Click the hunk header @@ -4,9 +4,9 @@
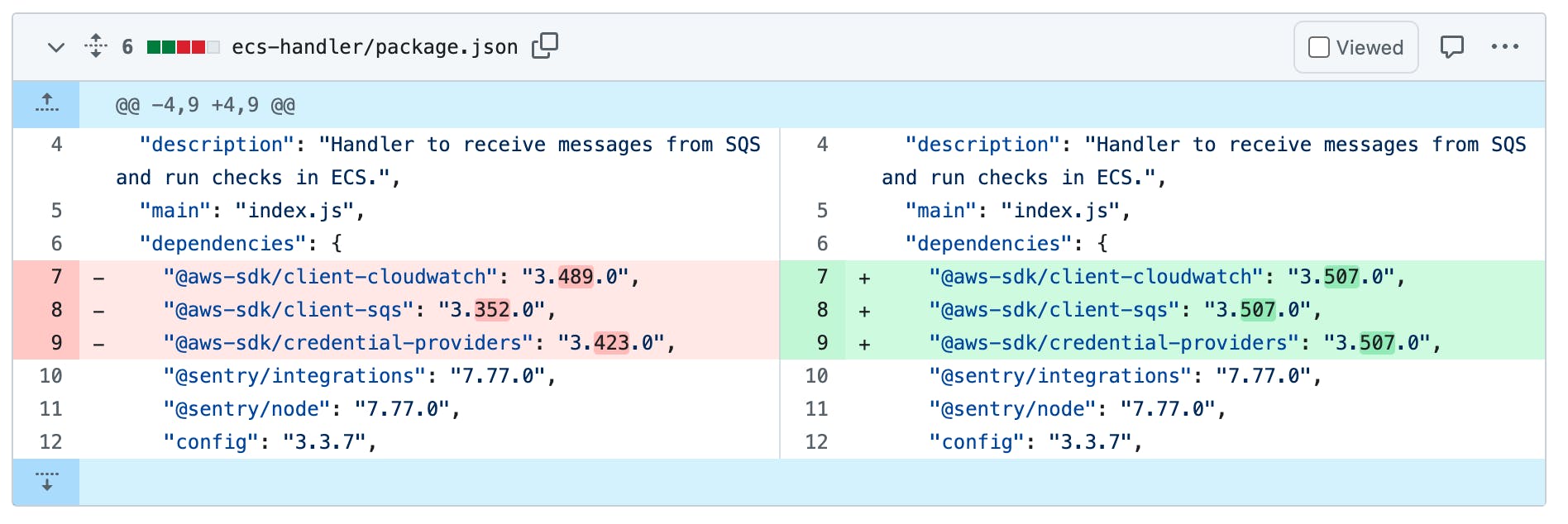This screenshot has width=1568, height=524. pyautogui.click(x=205, y=105)
